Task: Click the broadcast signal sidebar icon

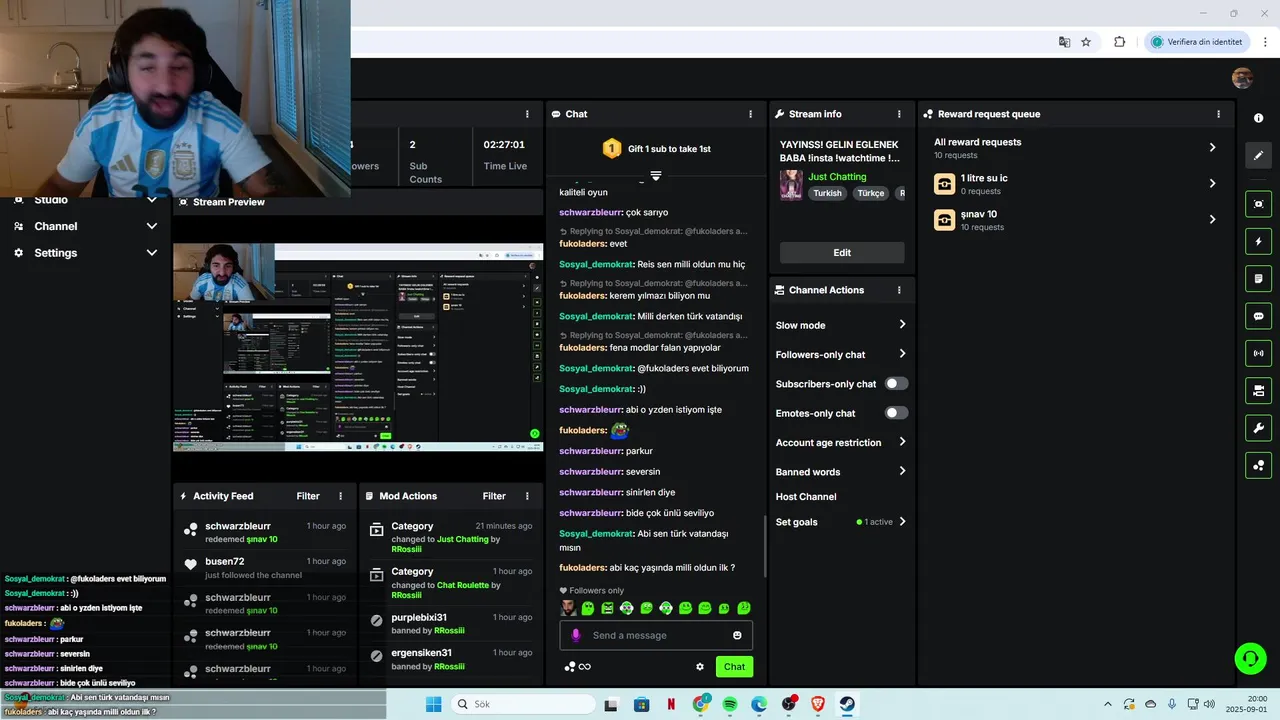Action: (1258, 353)
